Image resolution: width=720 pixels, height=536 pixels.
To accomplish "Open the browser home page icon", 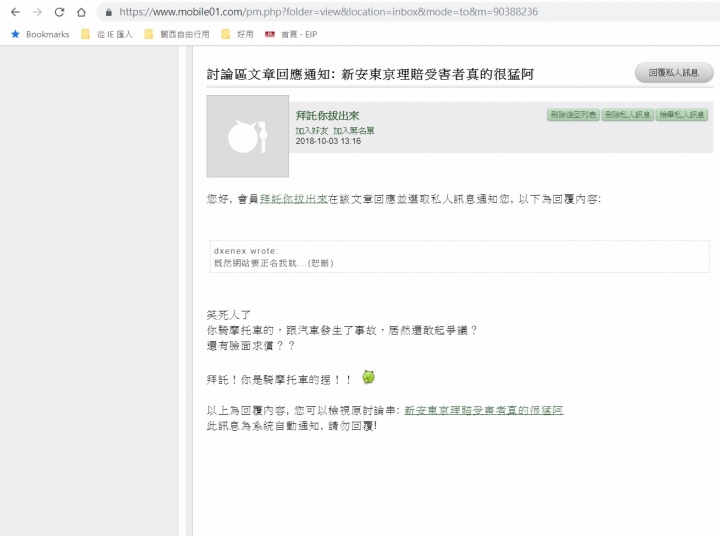I will 81,12.
